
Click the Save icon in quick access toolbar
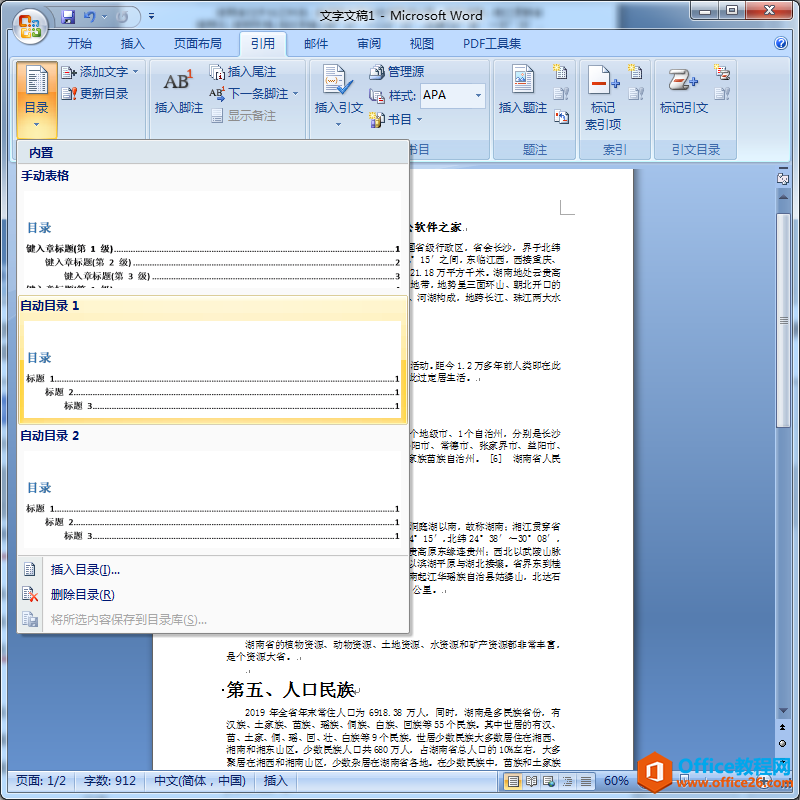68,17
